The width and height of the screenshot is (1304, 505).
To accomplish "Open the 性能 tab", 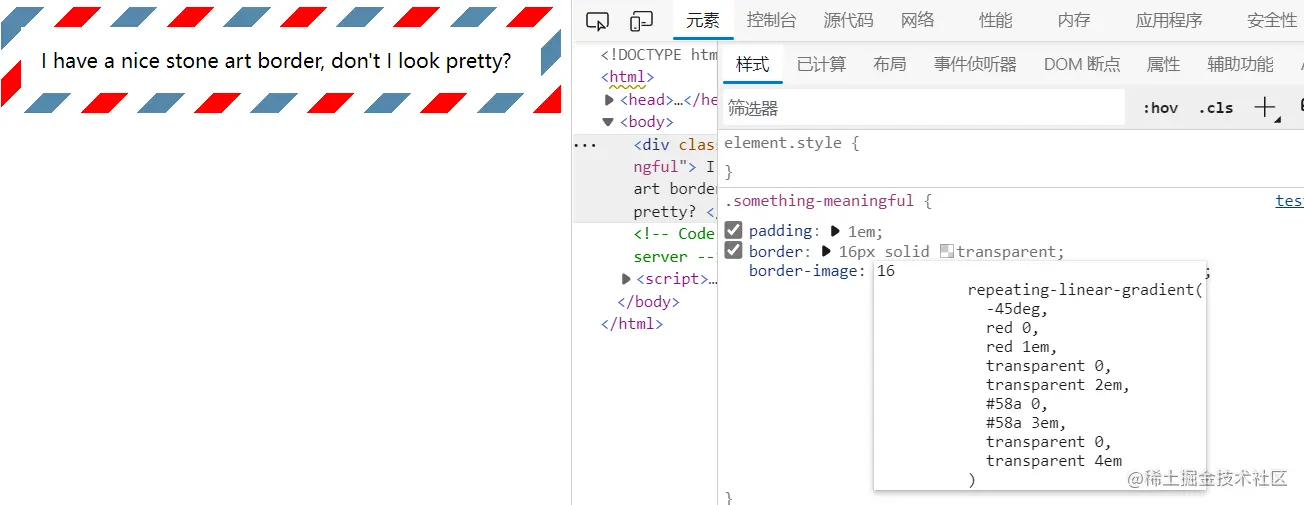I will pos(995,21).
